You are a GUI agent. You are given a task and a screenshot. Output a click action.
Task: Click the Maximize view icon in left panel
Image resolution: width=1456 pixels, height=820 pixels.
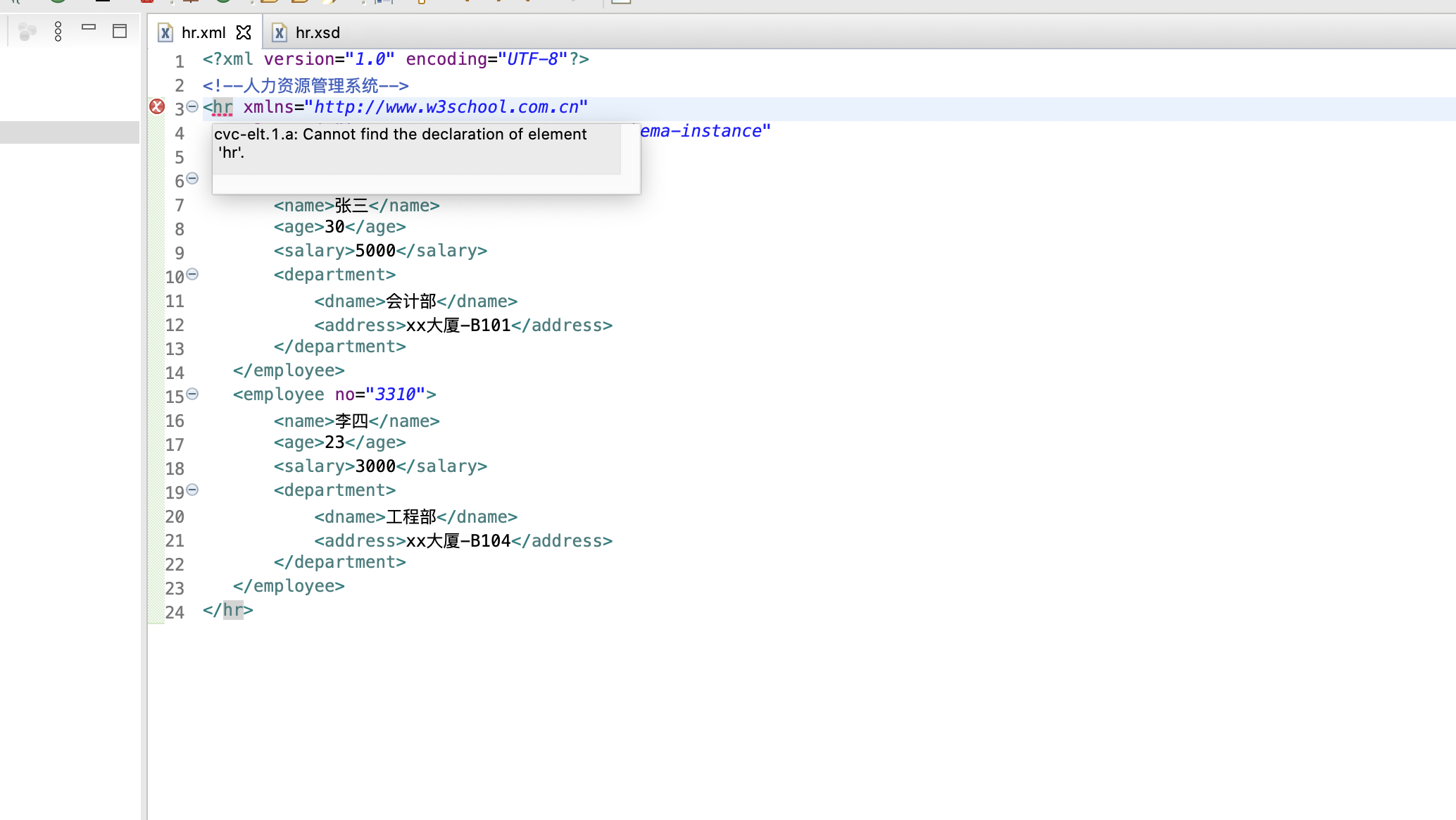coord(119,30)
